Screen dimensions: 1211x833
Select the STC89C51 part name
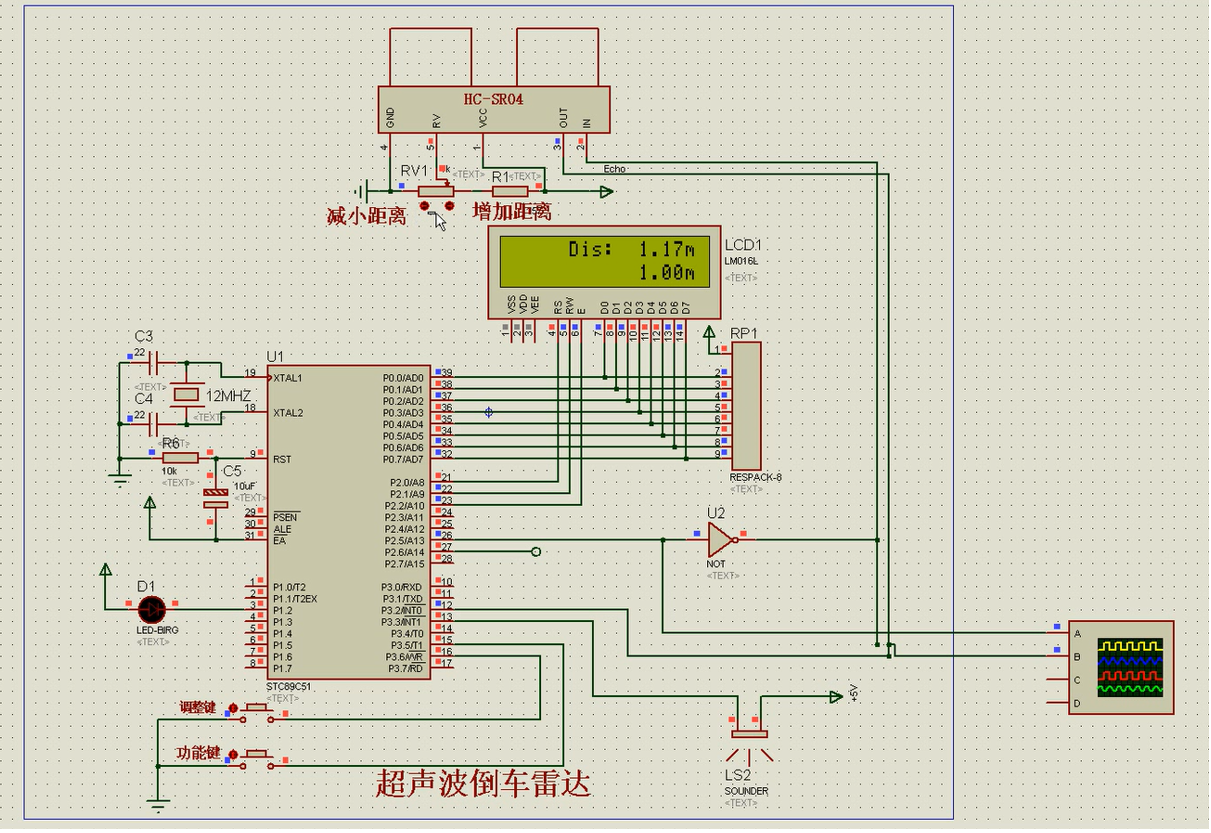pos(289,687)
